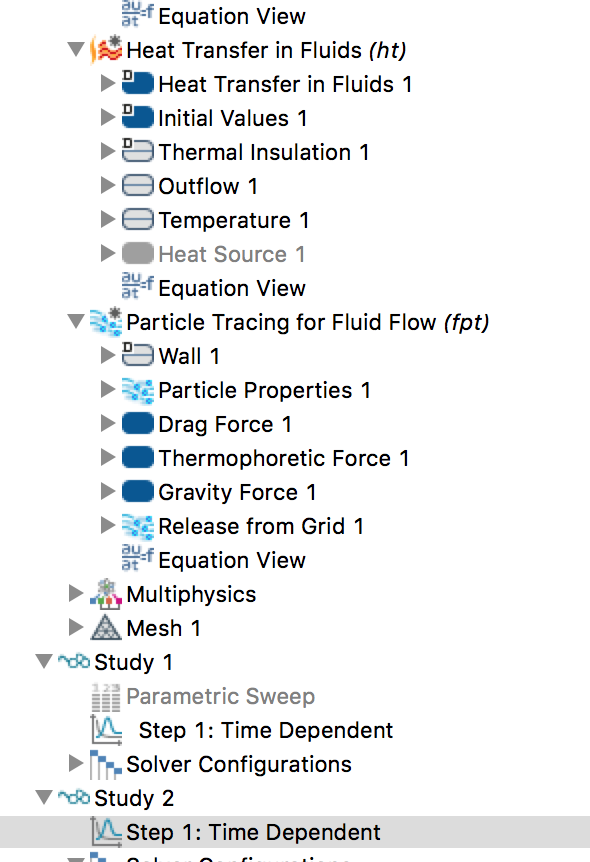Expand the Drag Force 1 node
590x862 pixels.
pyautogui.click(x=108, y=424)
